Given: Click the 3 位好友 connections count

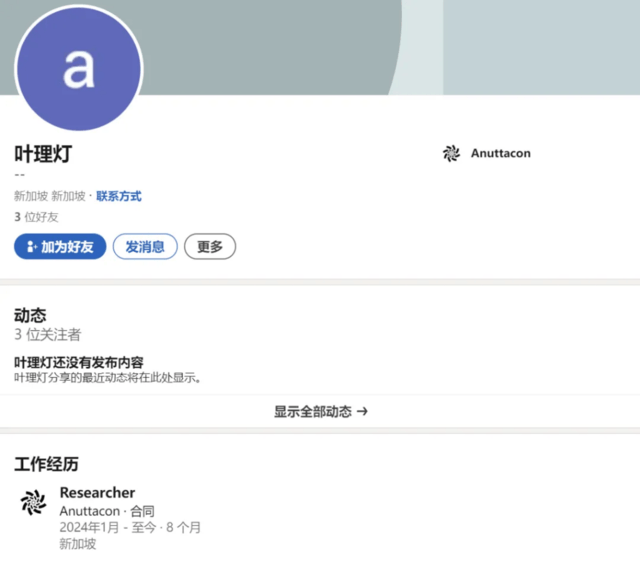Looking at the screenshot, I should pos(36,217).
